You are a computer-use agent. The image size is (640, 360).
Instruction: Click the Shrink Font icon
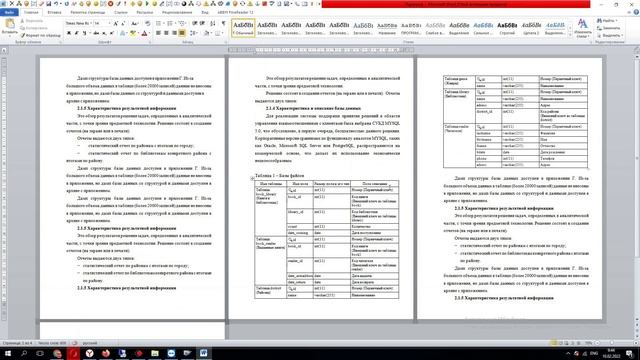(123, 23)
